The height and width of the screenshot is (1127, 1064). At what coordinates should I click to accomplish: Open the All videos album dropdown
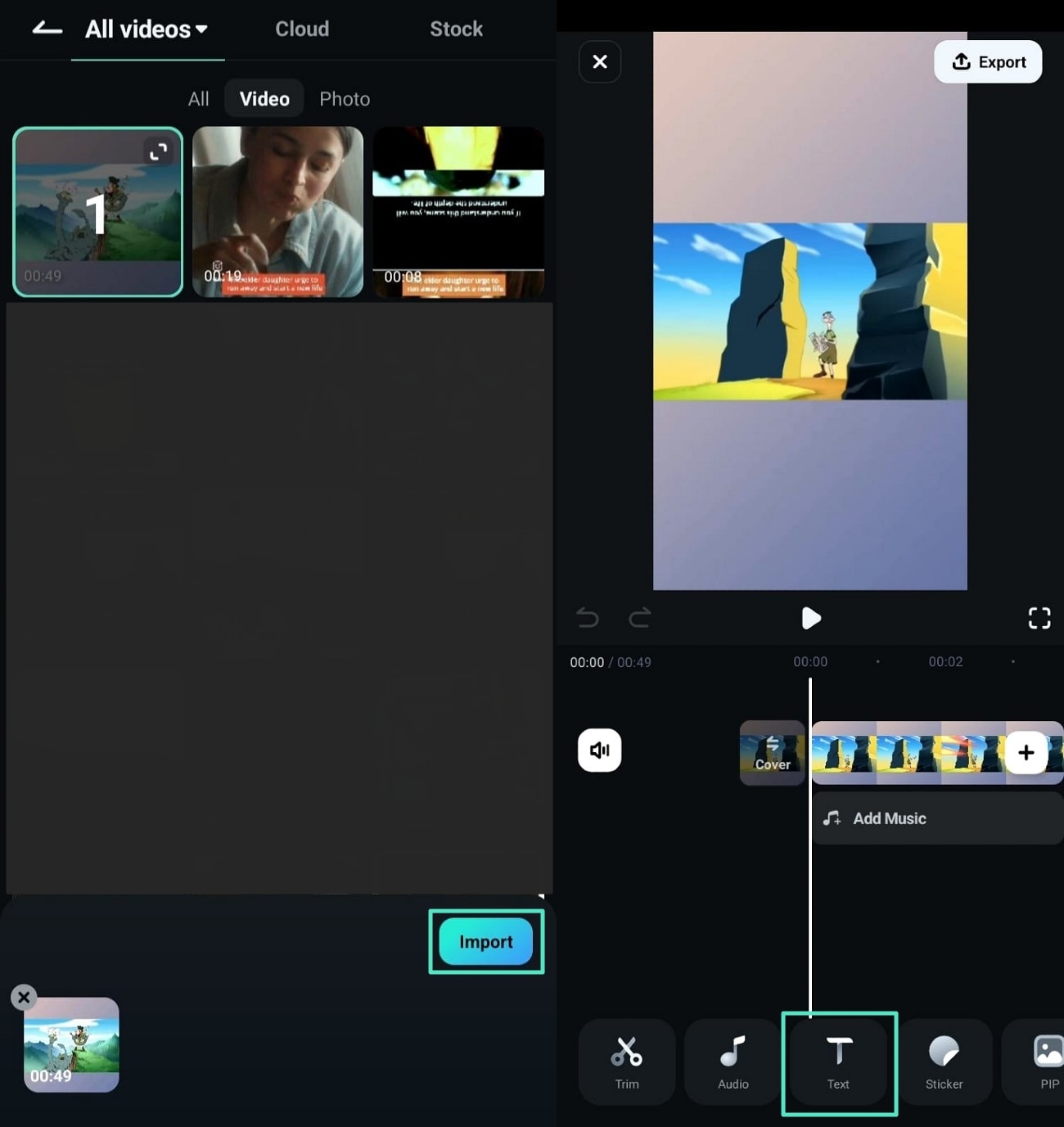pyautogui.click(x=147, y=29)
